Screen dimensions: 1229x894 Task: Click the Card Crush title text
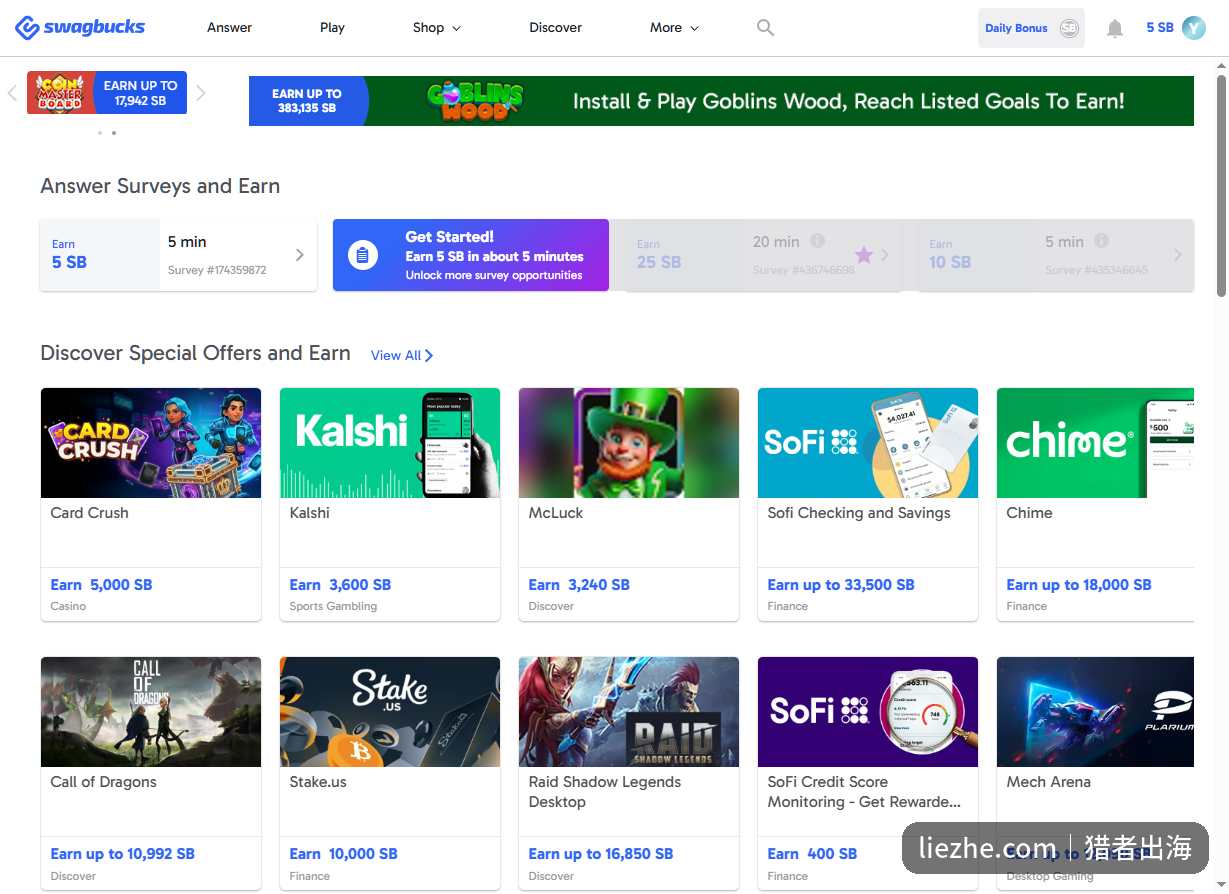click(89, 513)
